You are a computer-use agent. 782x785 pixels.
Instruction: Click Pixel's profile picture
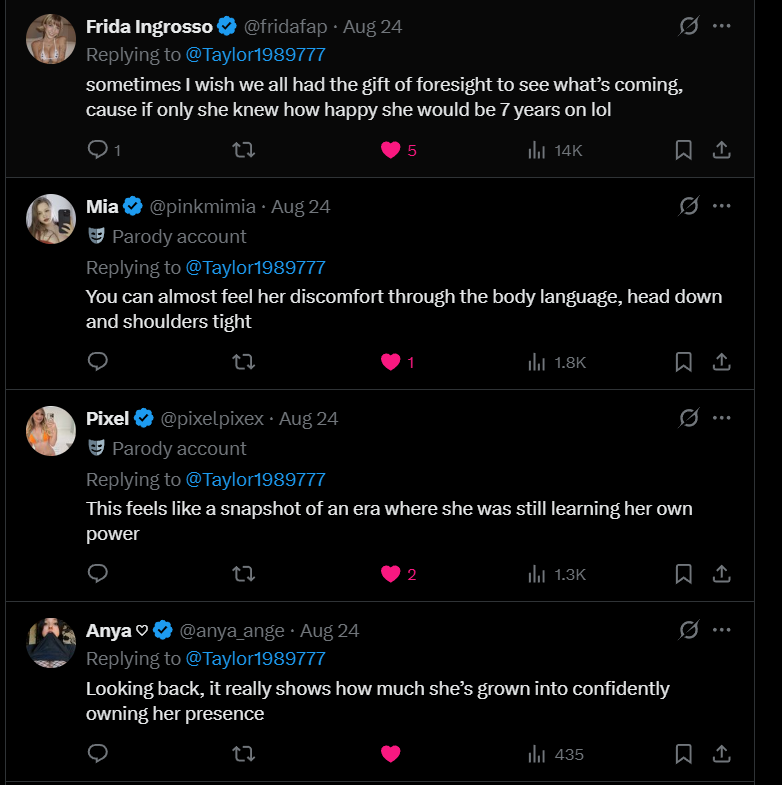pos(51,431)
